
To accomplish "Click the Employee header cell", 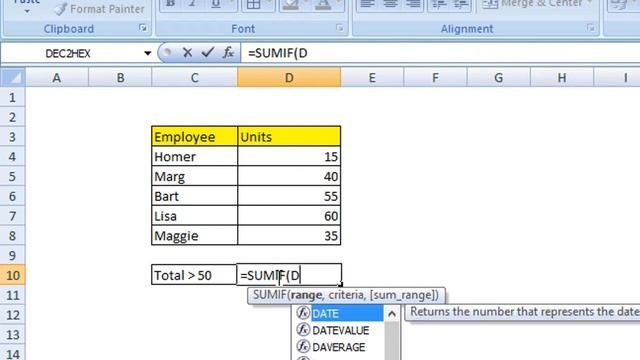I will point(194,137).
